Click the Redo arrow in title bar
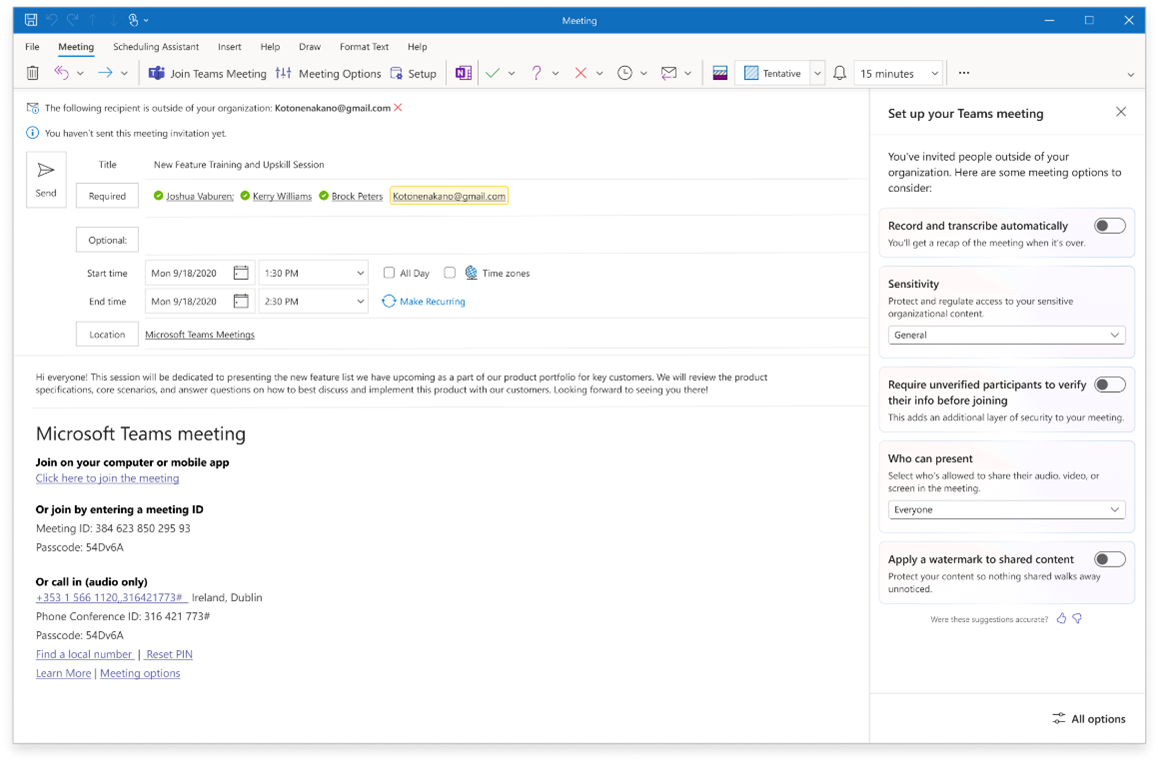1159x763 pixels. [x=72, y=20]
